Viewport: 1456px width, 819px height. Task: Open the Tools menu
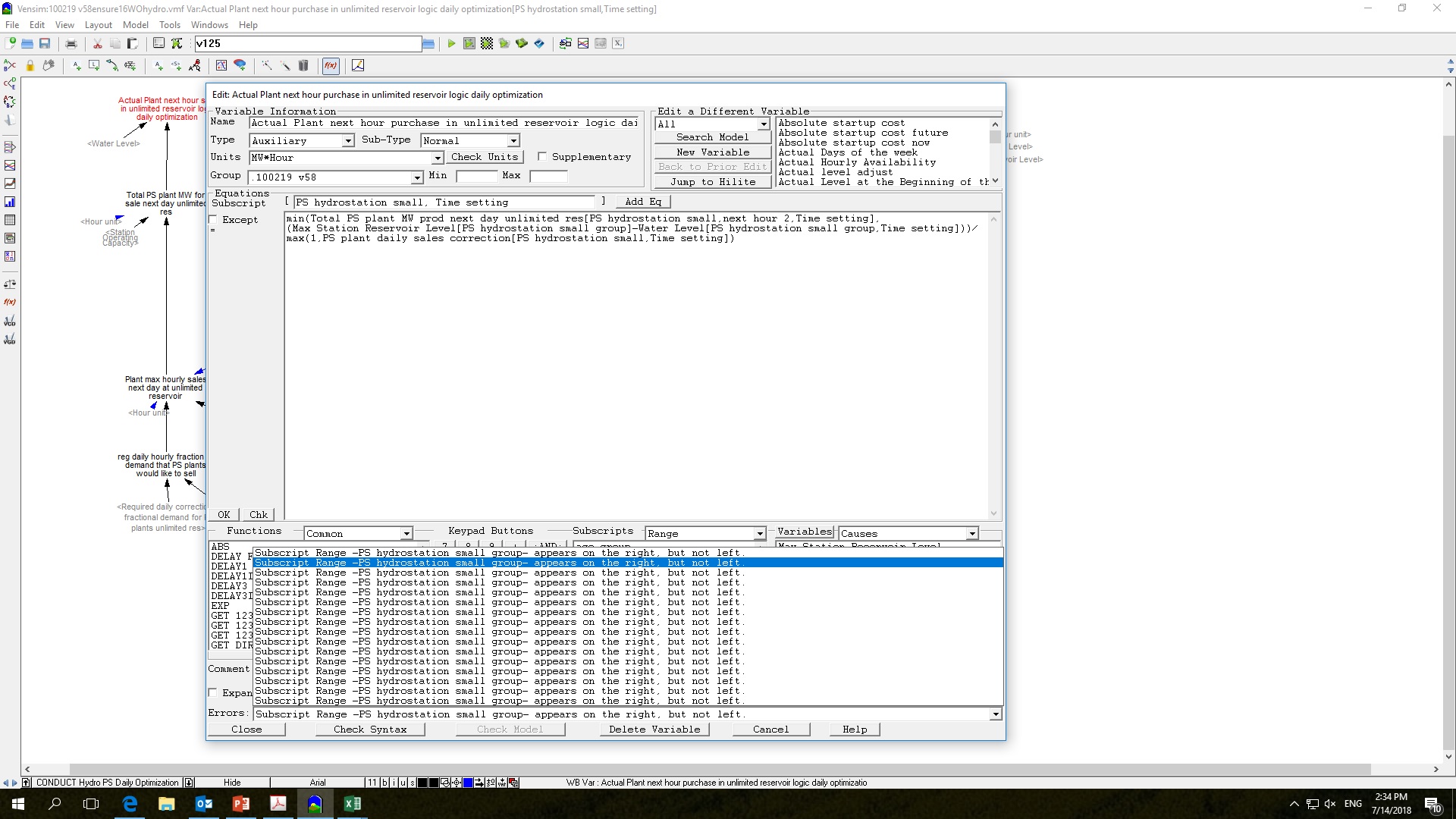pos(170,24)
